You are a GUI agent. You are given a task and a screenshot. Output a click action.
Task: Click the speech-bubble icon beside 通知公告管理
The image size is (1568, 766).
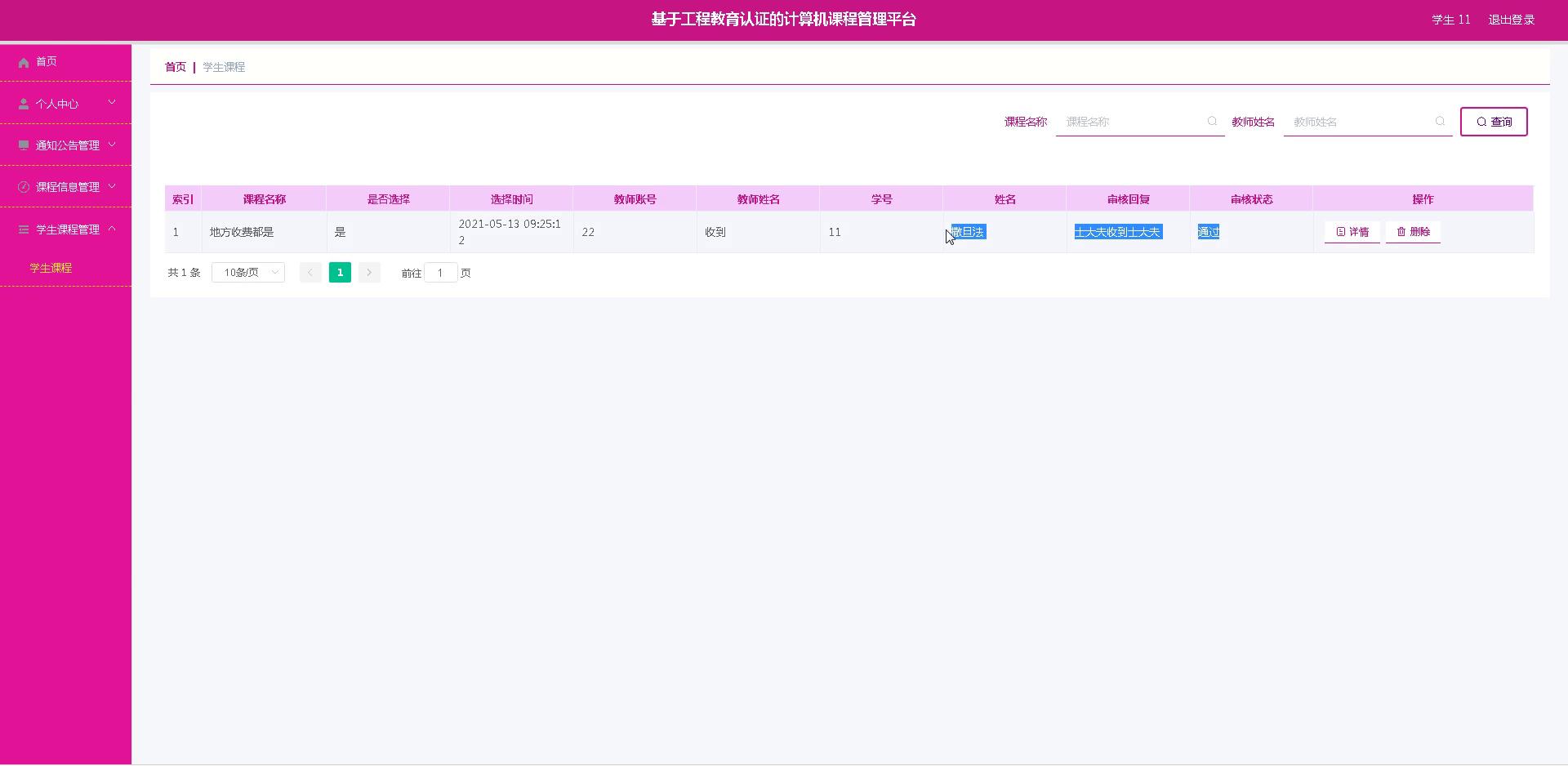tap(23, 145)
